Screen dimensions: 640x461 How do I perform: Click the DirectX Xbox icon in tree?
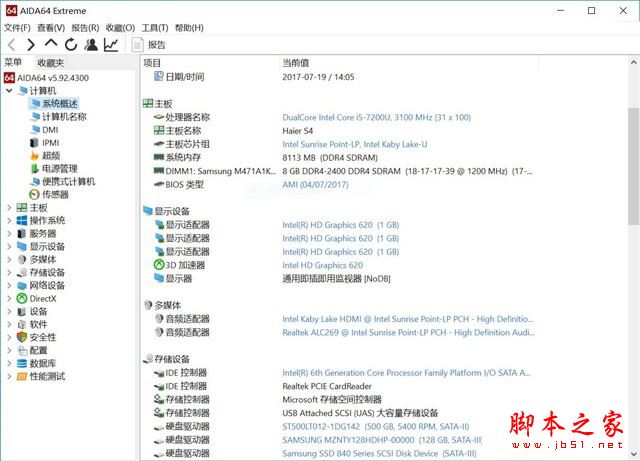coord(22,298)
